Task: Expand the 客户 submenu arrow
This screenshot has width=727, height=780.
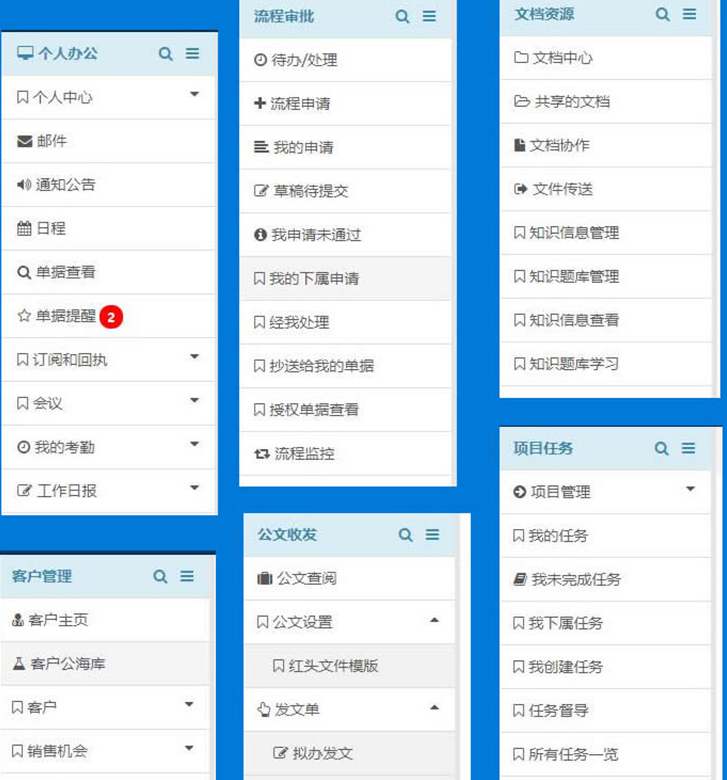Action: tap(189, 704)
